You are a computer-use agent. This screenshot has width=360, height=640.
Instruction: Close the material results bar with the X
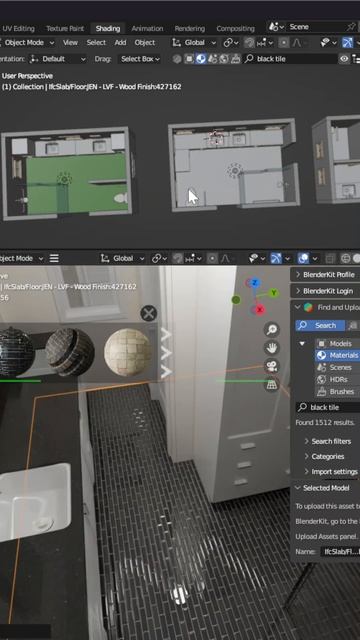click(149, 313)
